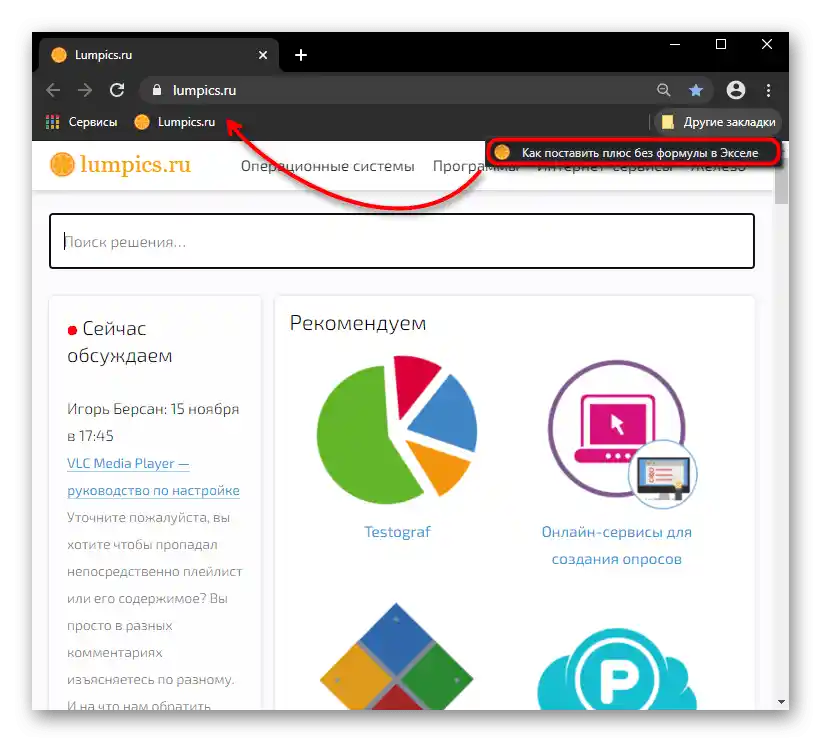Click the lumpics.ru site logo
Image resolution: width=821 pixels, height=742 pixels.
pos(120,164)
